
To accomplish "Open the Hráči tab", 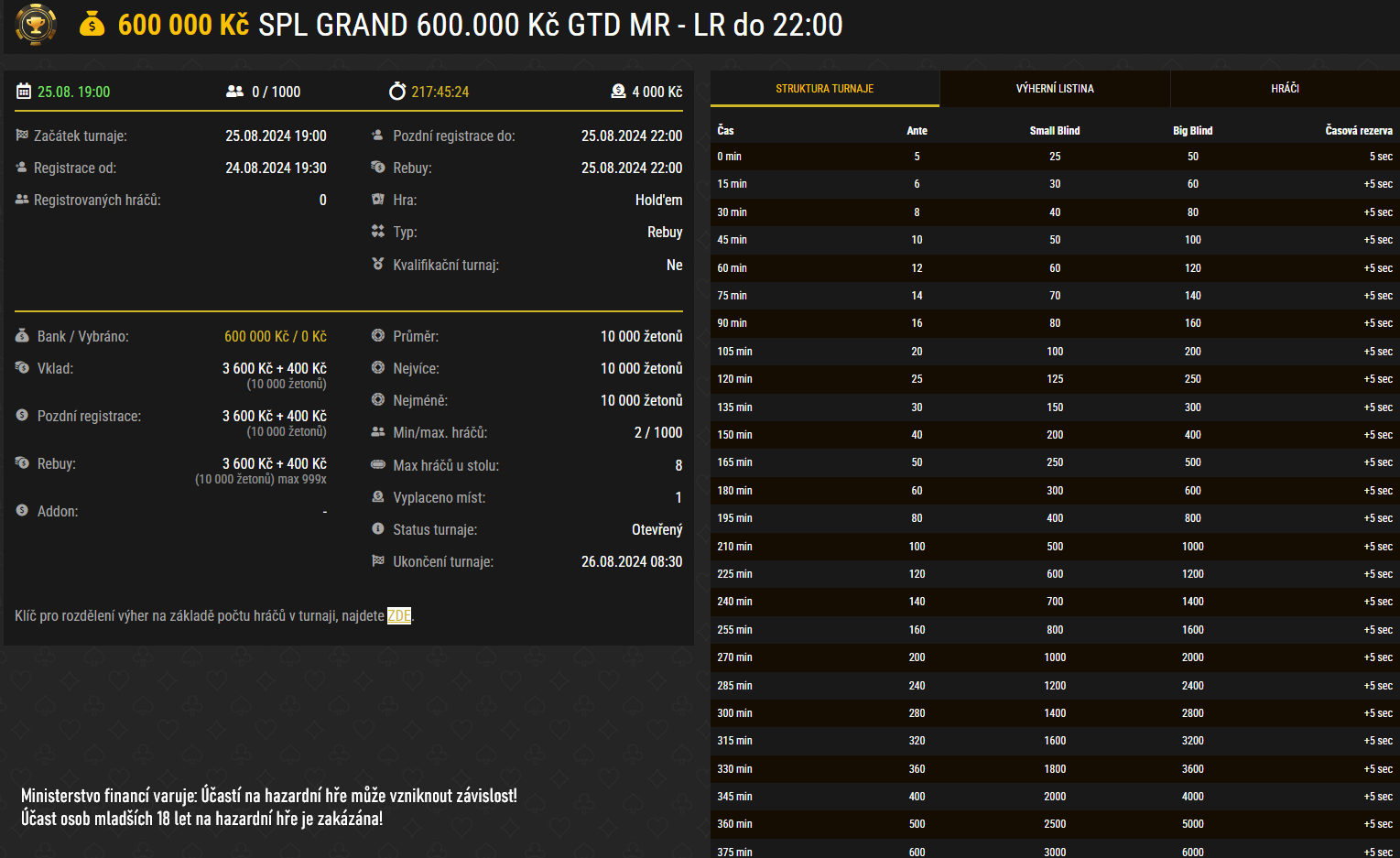I will click(x=1285, y=89).
